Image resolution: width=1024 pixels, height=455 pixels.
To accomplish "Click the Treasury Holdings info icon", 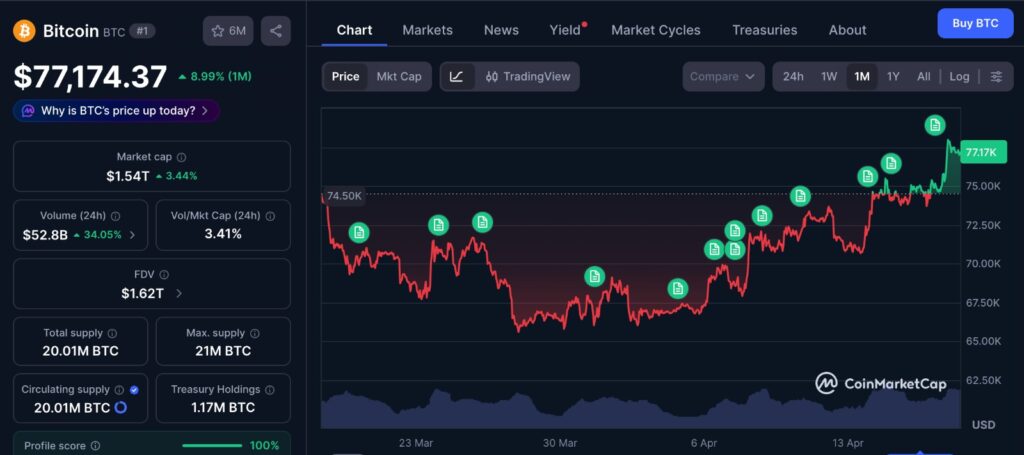I will click(270, 390).
